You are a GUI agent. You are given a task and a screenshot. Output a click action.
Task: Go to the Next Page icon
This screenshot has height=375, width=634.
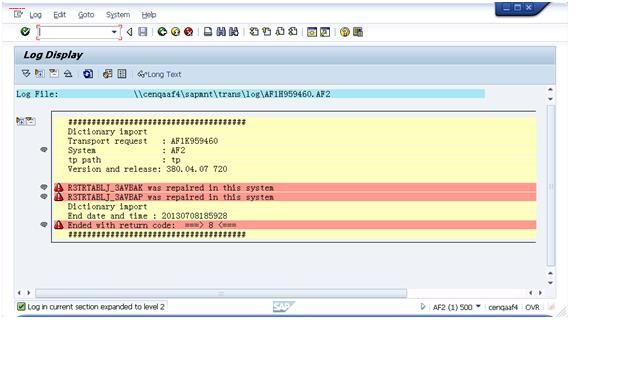[280, 32]
